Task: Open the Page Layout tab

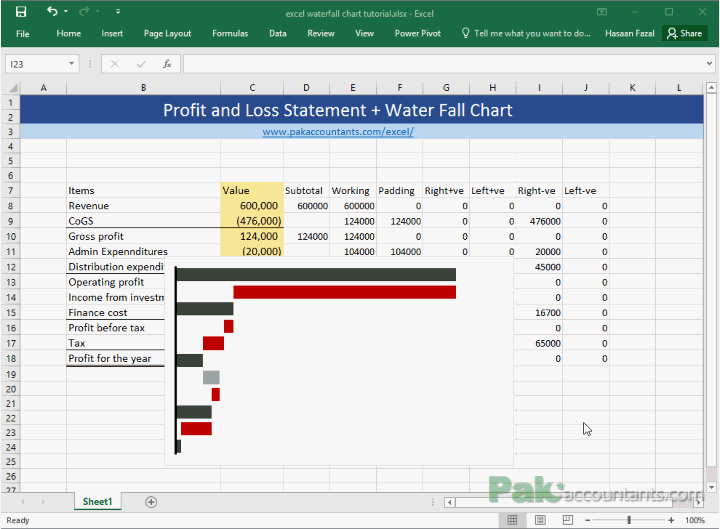Action: 167,34
